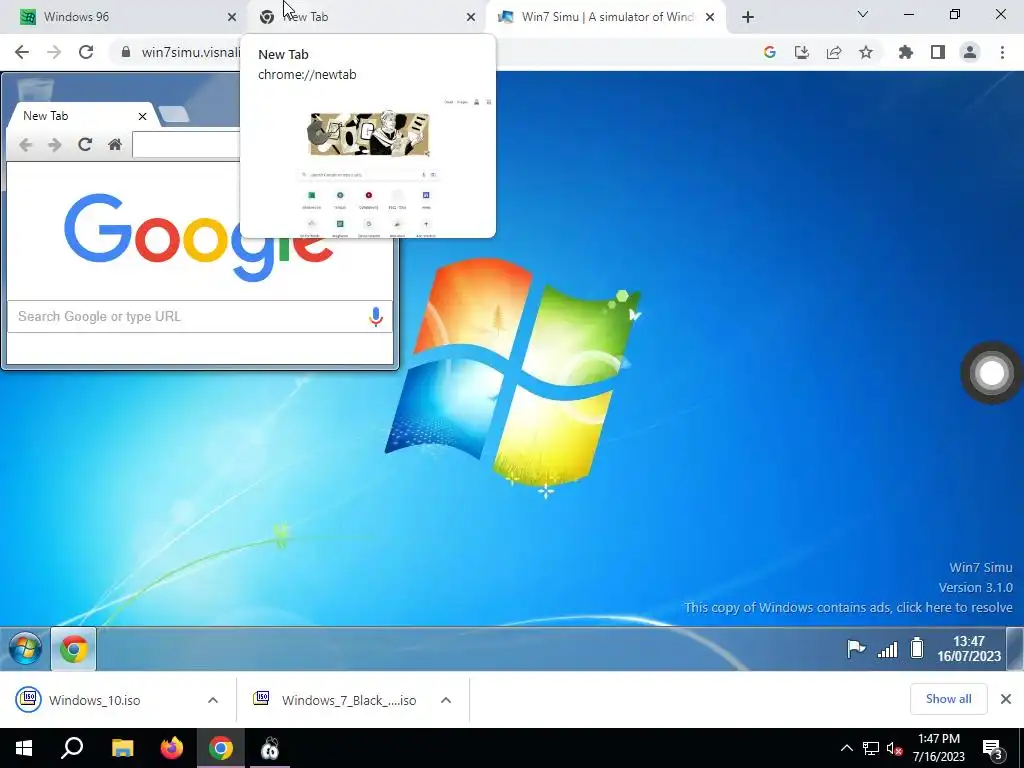Image resolution: width=1024 pixels, height=768 pixels.
Task: Close the Win7 Simu tab
Action: pos(710,17)
